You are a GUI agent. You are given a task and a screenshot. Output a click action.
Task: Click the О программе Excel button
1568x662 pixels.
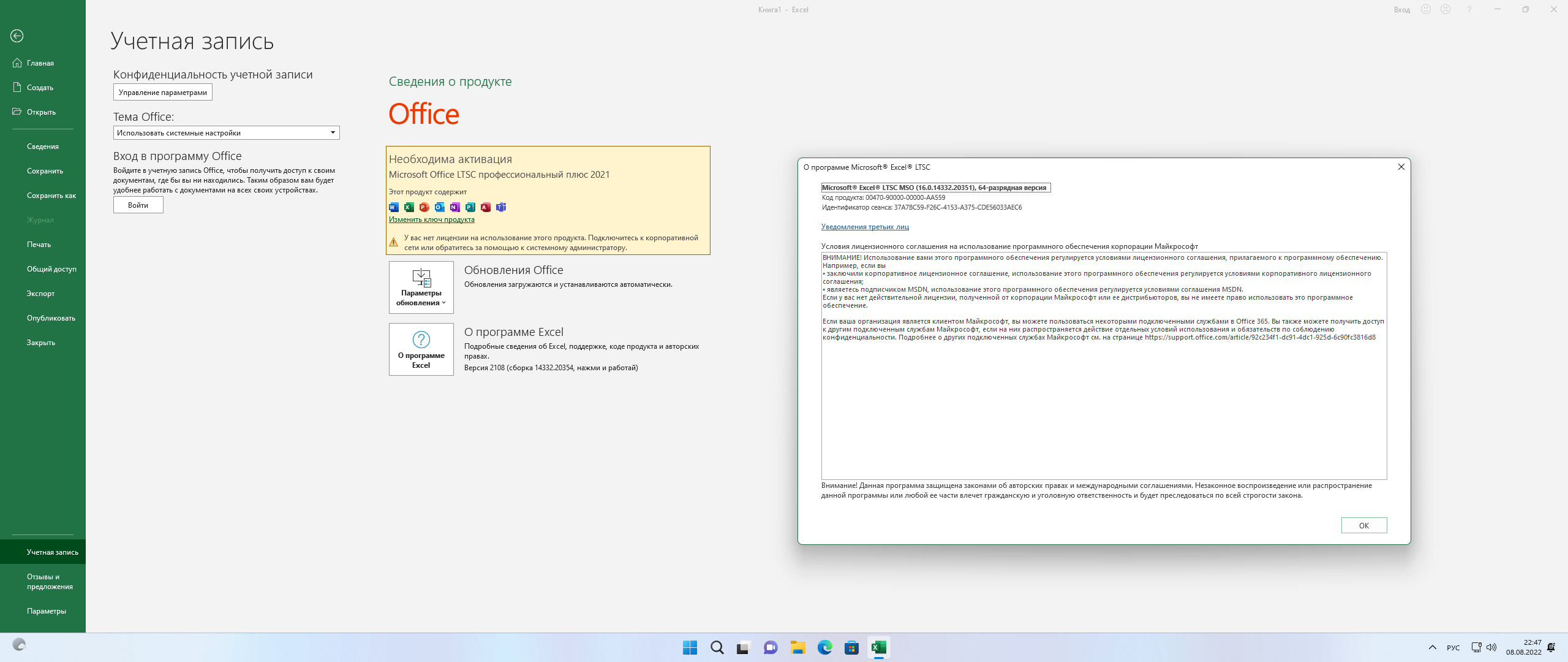pyautogui.click(x=421, y=349)
